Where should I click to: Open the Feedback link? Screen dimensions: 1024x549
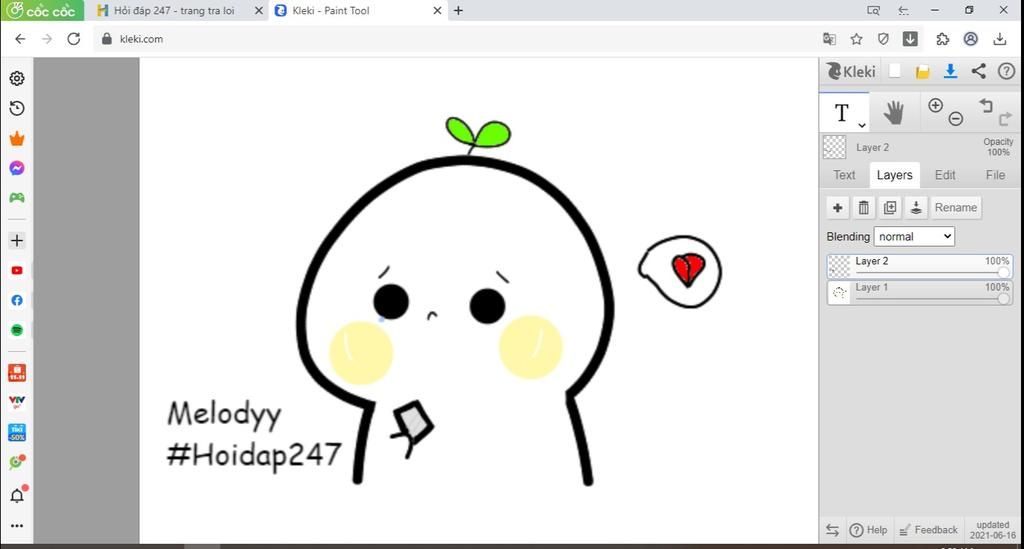point(928,530)
